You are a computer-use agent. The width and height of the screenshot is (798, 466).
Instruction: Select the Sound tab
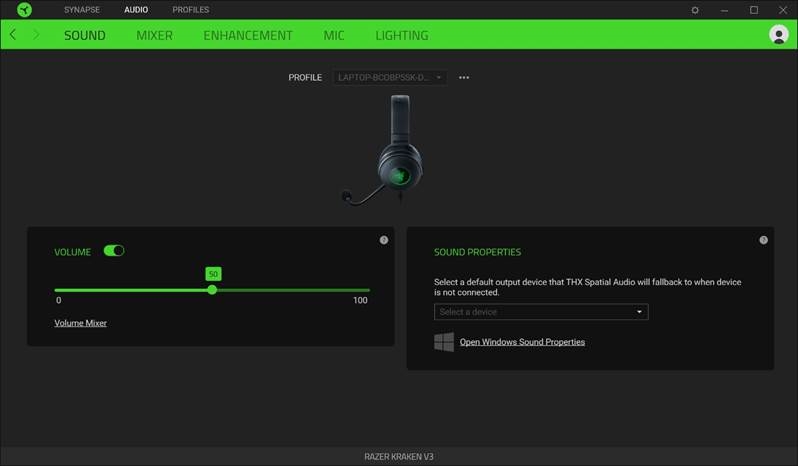click(x=85, y=35)
